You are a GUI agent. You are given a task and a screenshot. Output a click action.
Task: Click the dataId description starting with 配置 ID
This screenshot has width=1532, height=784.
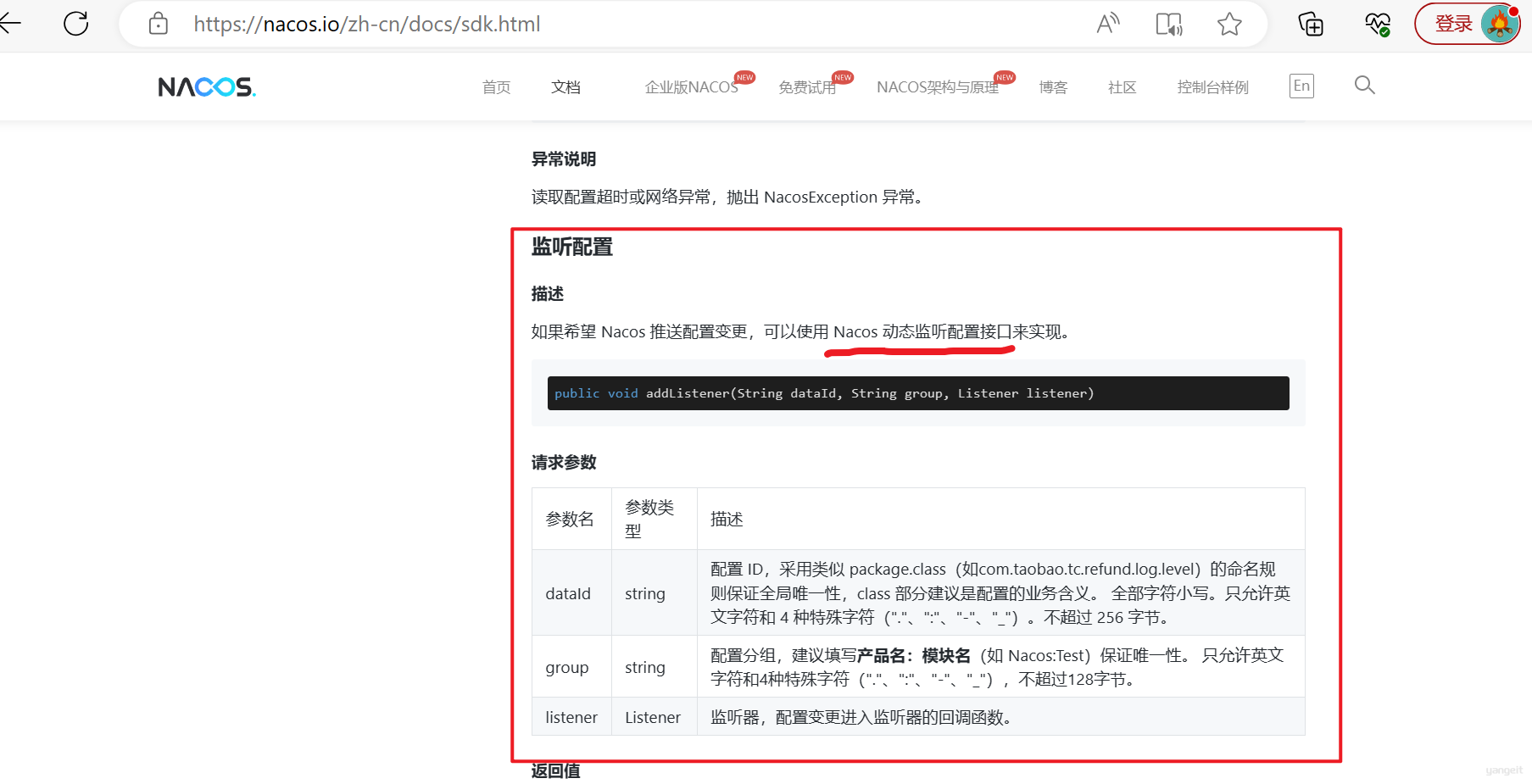click(1000, 593)
